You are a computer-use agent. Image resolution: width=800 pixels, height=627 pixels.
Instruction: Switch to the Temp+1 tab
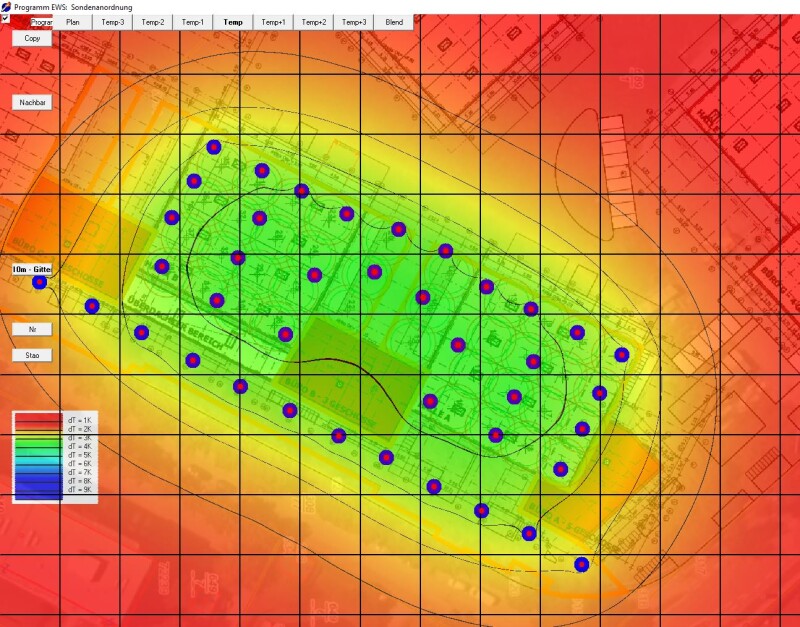(273, 22)
